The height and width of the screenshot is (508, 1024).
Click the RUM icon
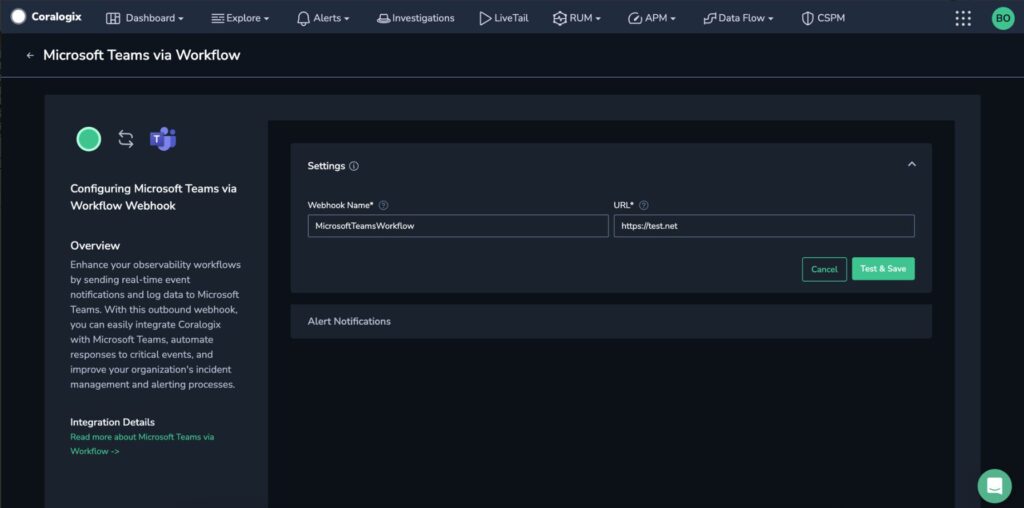point(560,18)
